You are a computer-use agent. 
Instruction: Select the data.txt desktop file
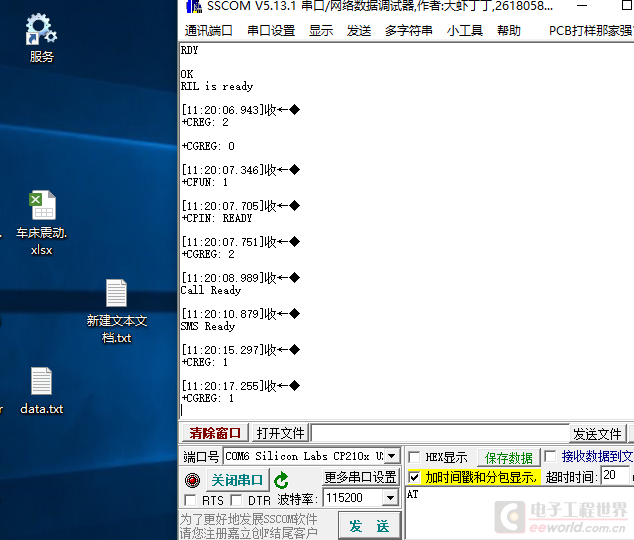click(x=41, y=391)
